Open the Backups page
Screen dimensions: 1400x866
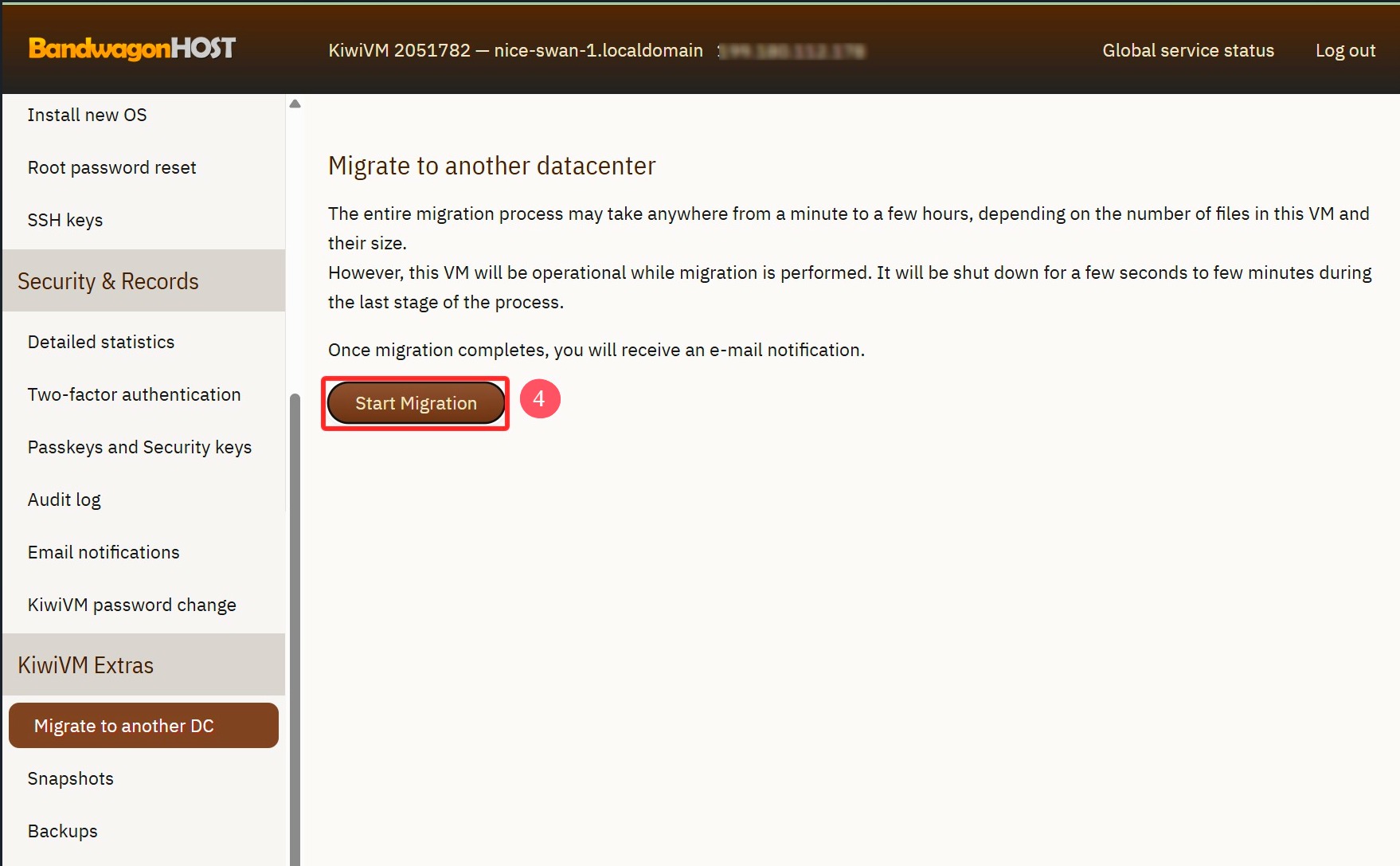click(63, 831)
